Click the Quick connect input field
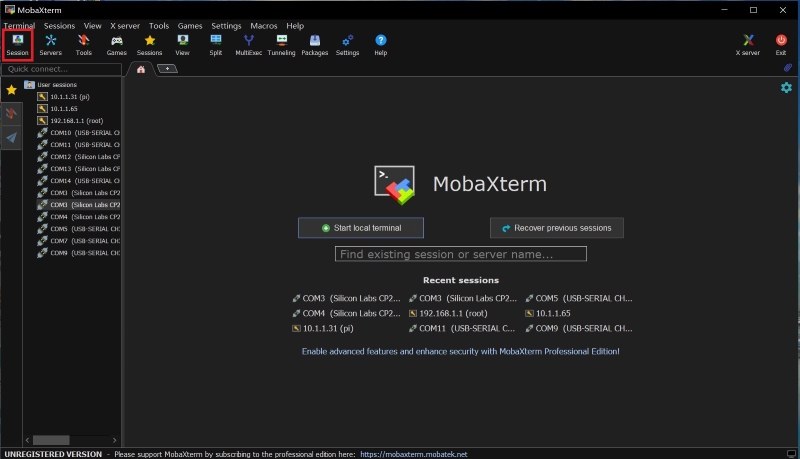 [x=60, y=69]
